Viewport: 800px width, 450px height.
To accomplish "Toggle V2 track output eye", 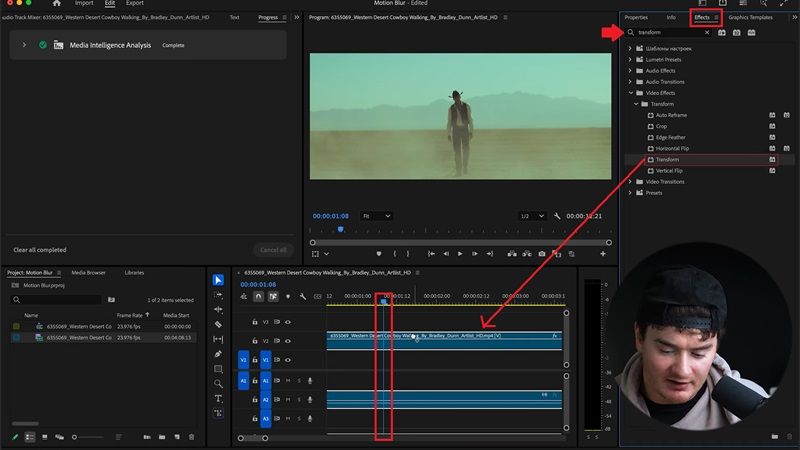I will pos(288,341).
